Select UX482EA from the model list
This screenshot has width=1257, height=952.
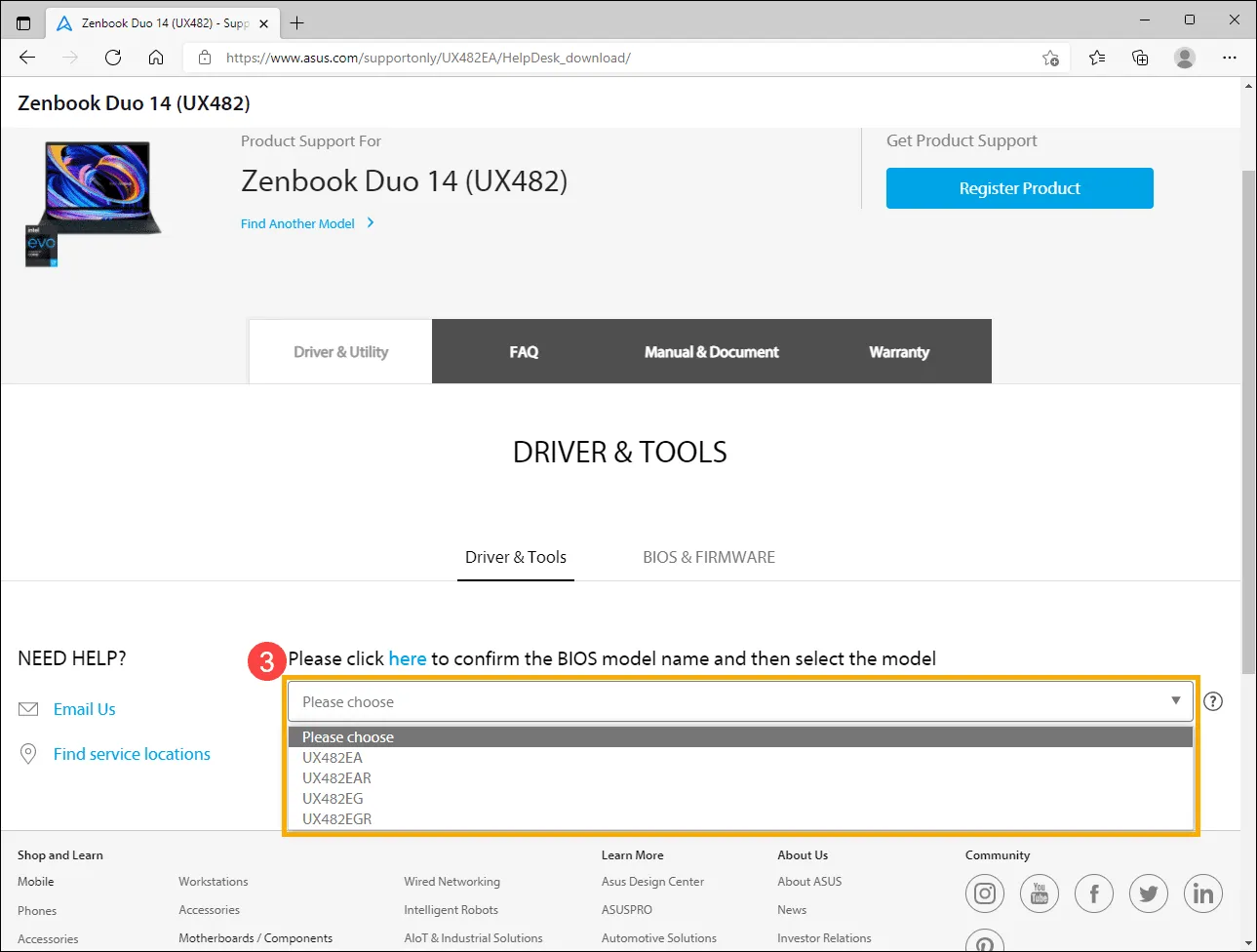(333, 758)
